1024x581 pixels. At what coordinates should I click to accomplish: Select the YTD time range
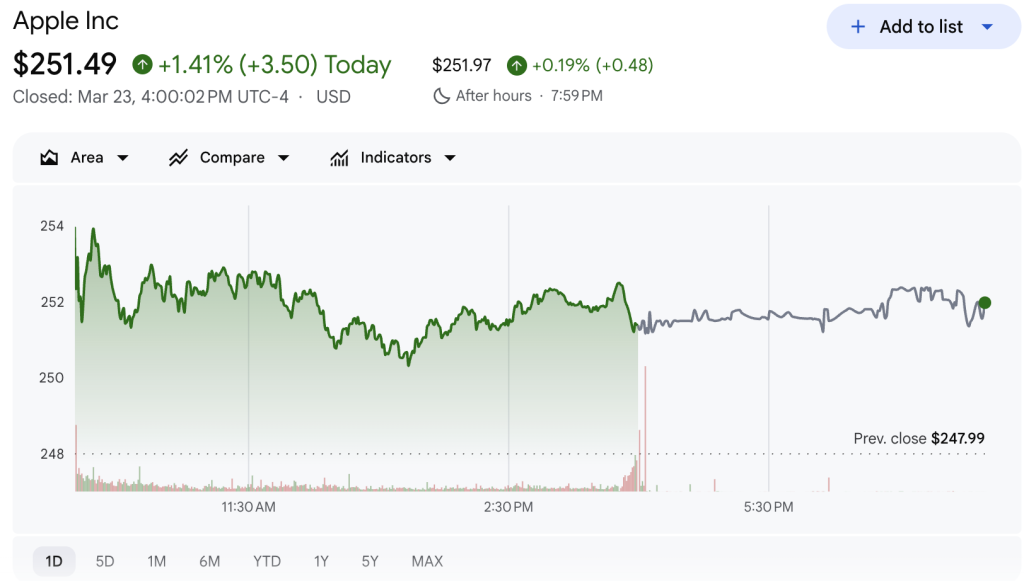[266, 561]
